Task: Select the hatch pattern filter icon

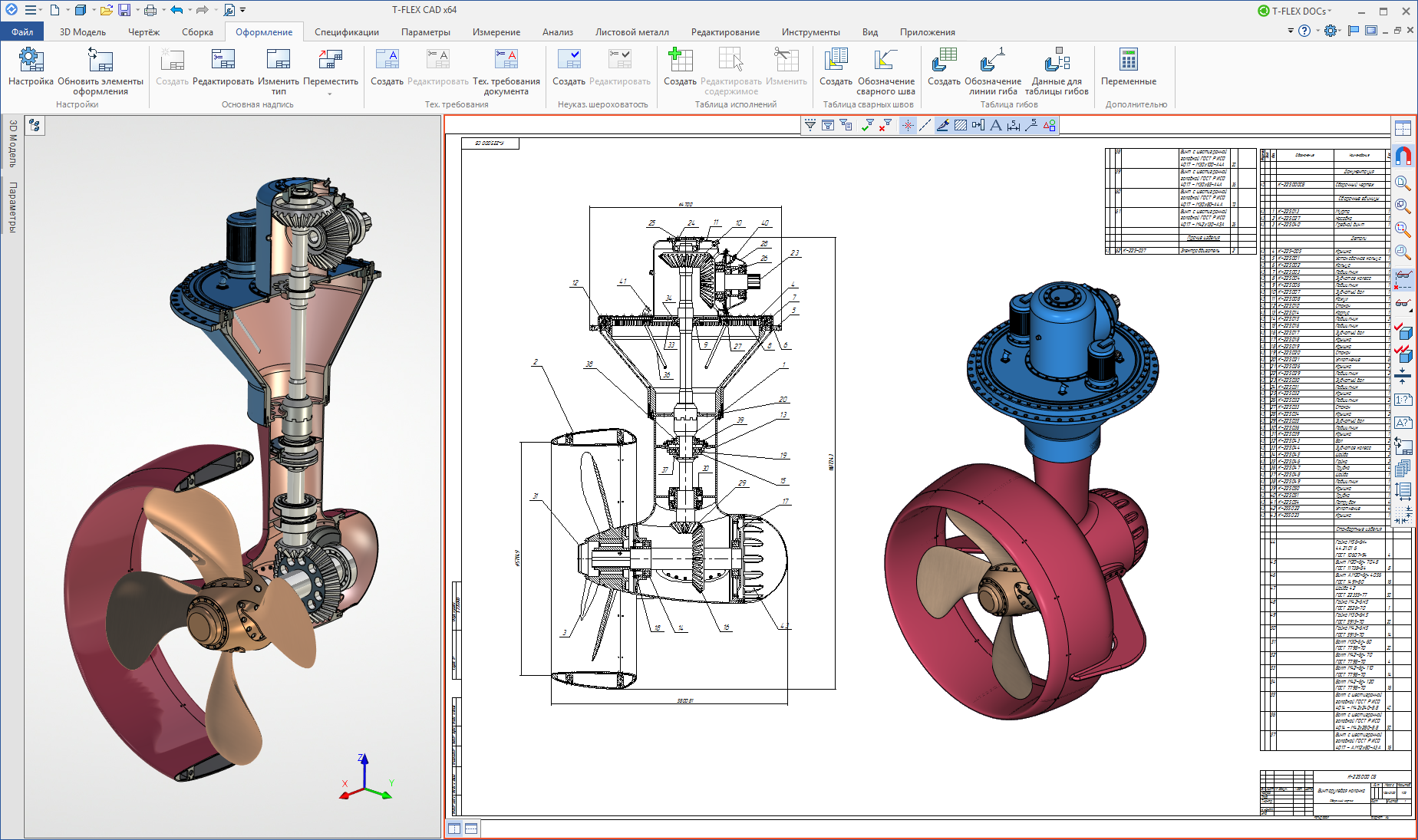Action: [x=960, y=125]
